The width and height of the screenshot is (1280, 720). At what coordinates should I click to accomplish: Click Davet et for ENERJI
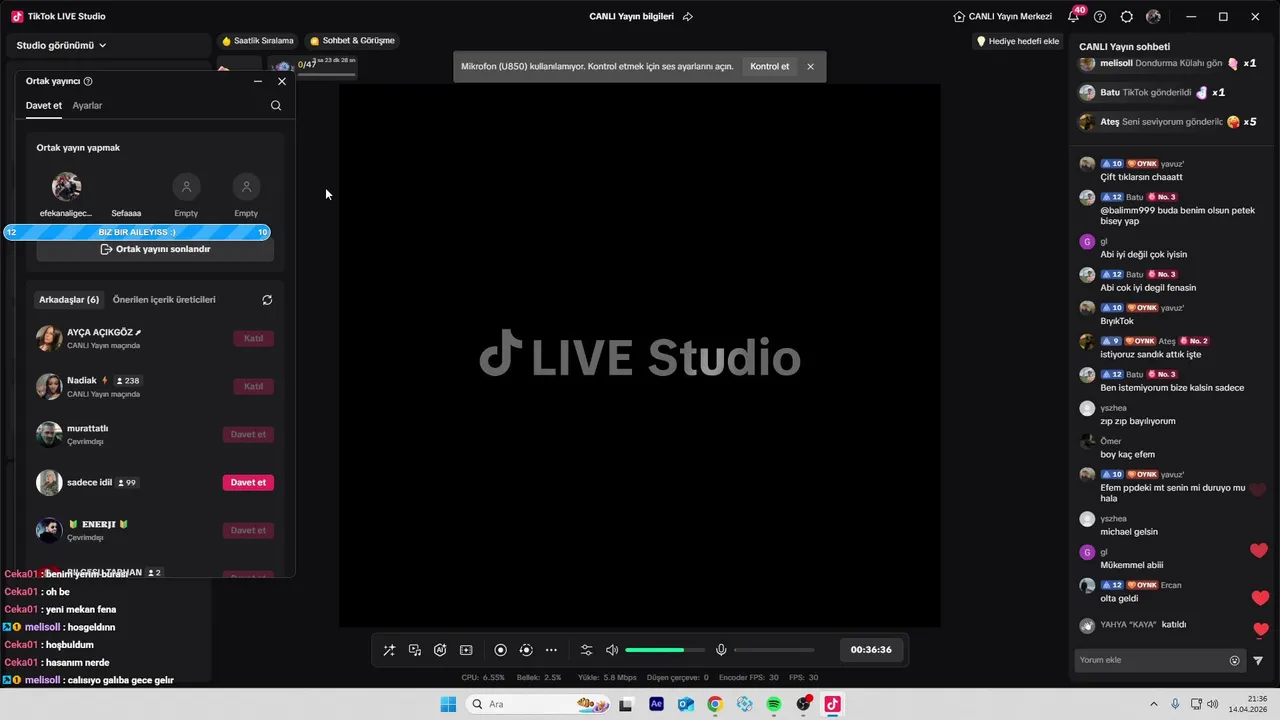pos(248,530)
